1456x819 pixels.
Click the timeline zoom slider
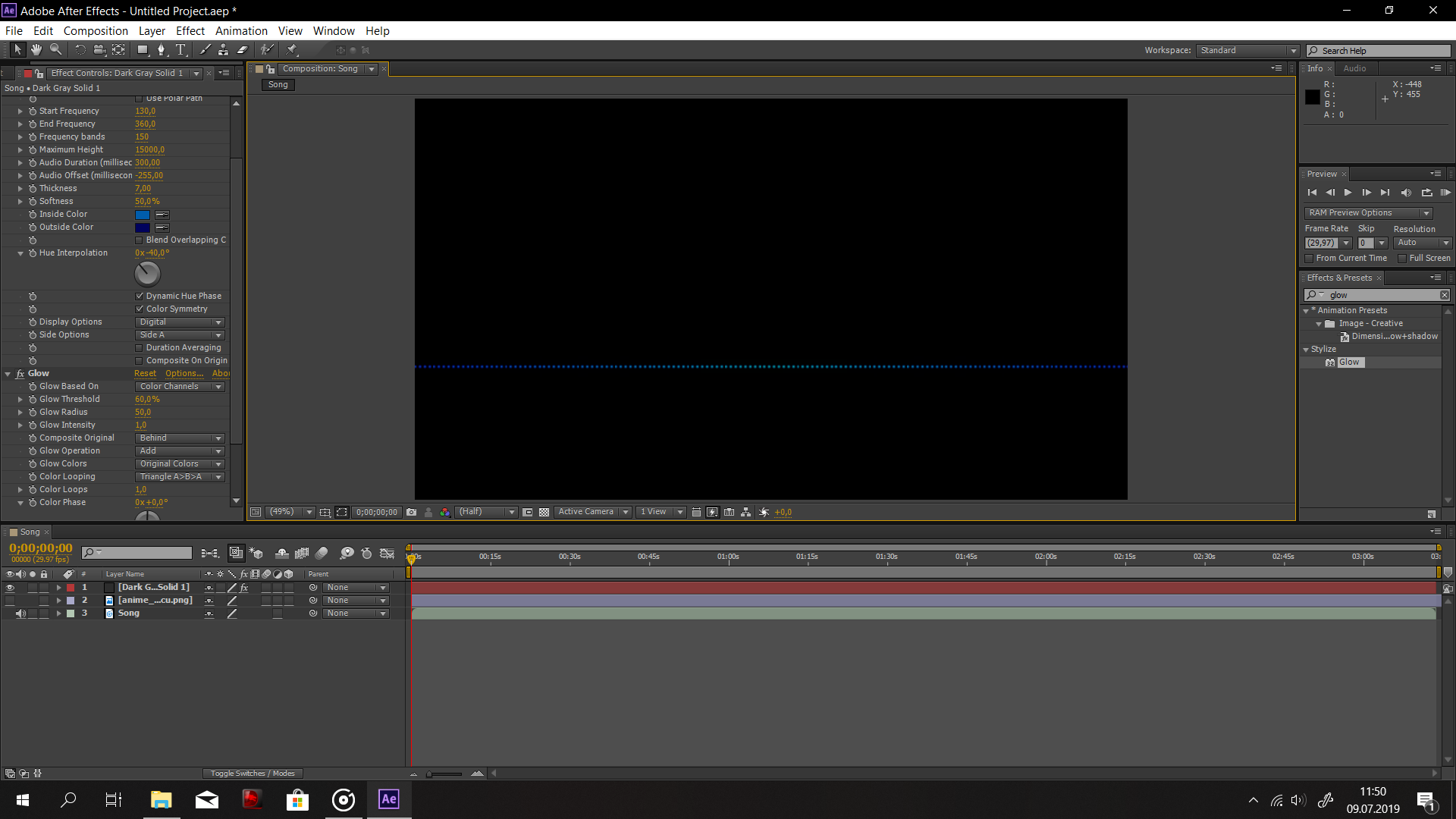[x=444, y=774]
